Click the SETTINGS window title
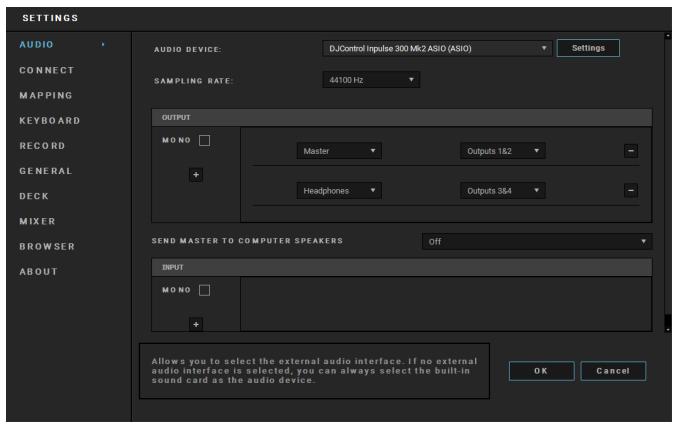Screen dimensions: 673x426 pyautogui.click(x=51, y=18)
